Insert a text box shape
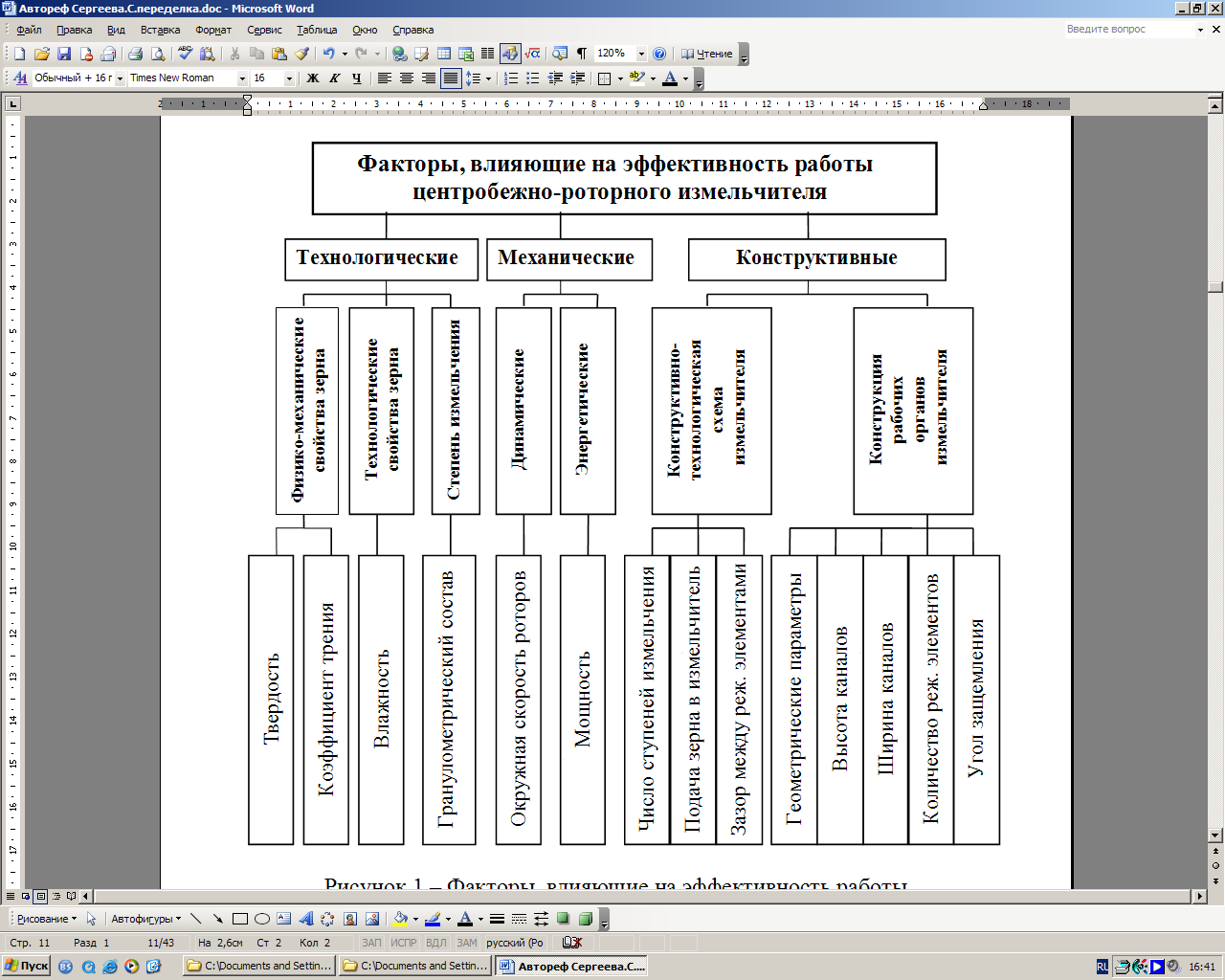Image resolution: width=1225 pixels, height=980 pixels. pyautogui.click(x=284, y=919)
